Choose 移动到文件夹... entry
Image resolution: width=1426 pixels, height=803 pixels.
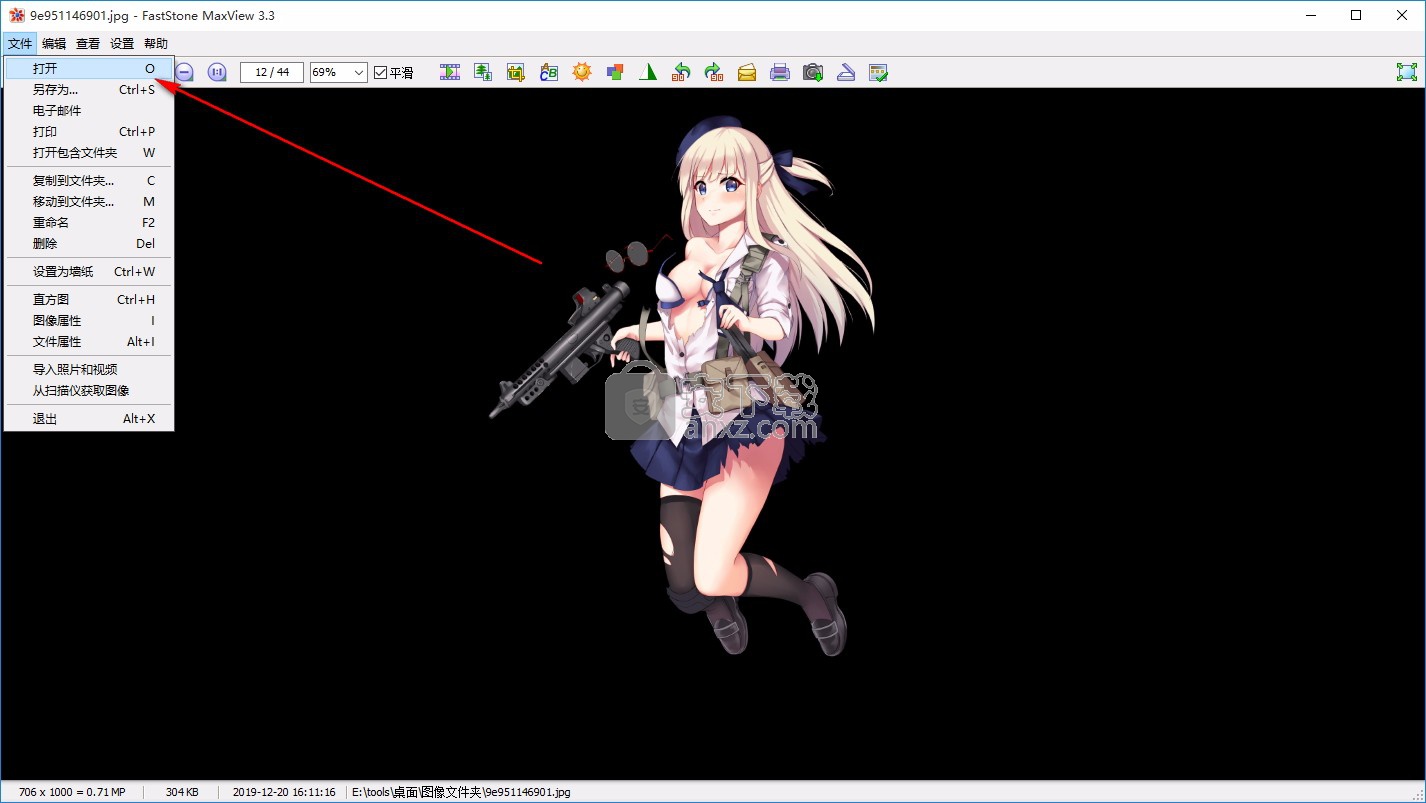pos(89,202)
